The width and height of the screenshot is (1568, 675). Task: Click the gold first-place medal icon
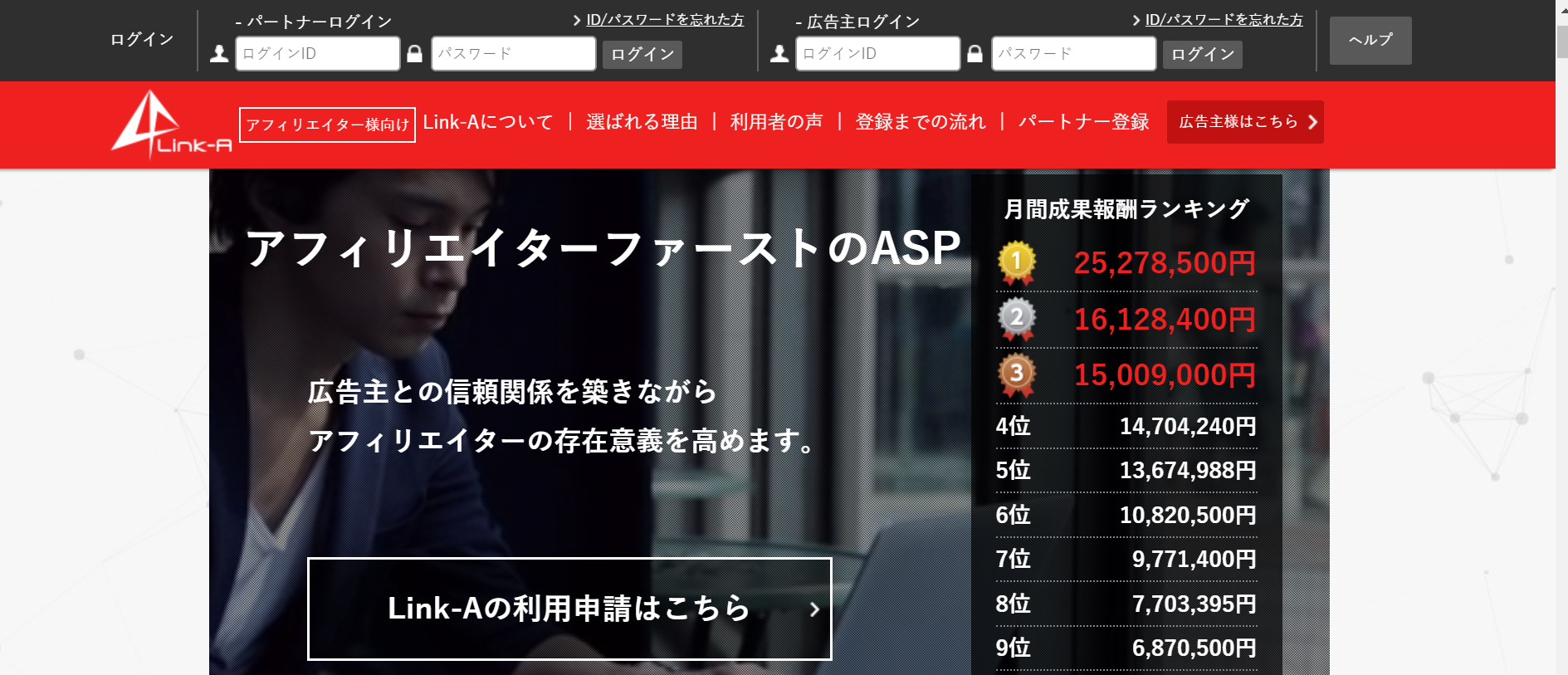[1017, 262]
